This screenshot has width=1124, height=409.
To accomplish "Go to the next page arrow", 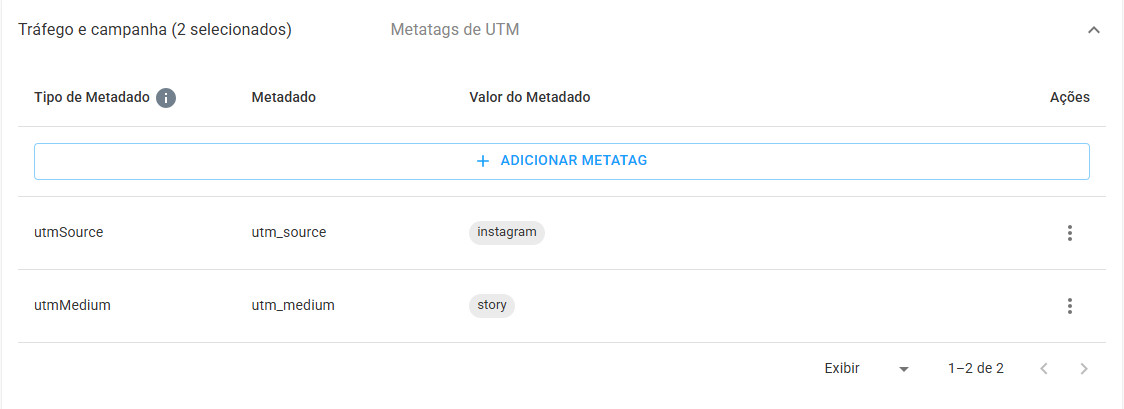I will pyautogui.click(x=1084, y=369).
